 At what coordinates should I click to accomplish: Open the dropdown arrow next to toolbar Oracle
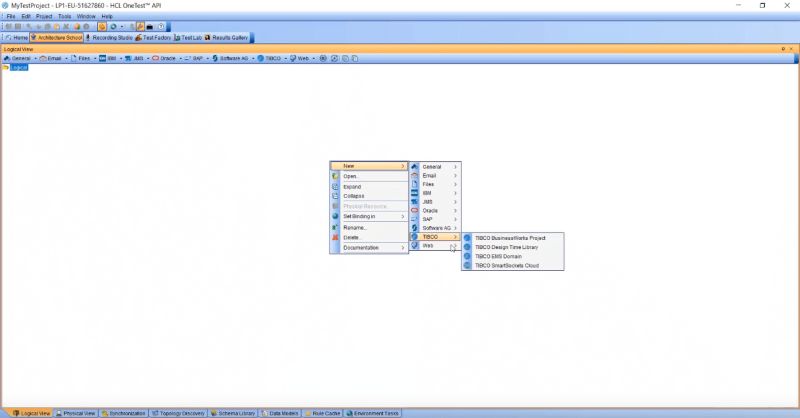coord(180,59)
